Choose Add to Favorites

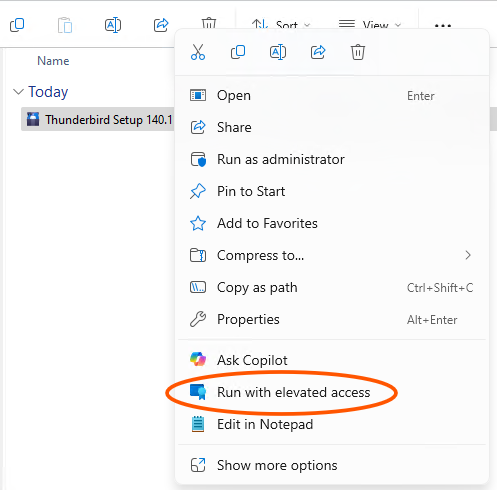332,224
